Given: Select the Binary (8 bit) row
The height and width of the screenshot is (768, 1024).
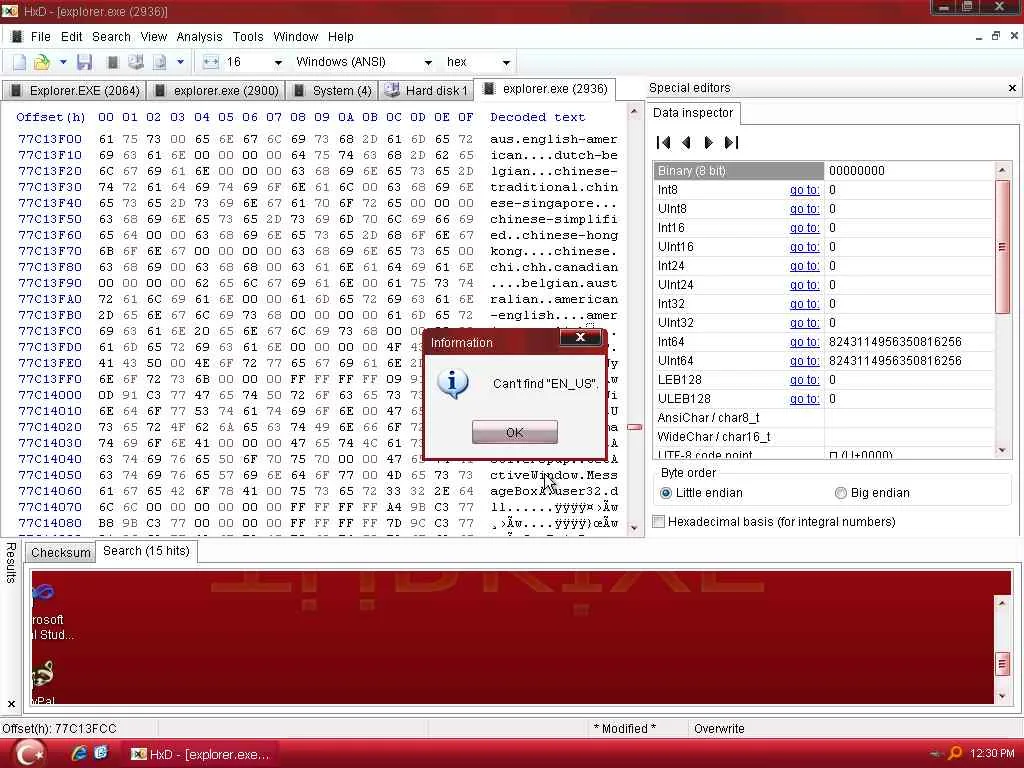Looking at the screenshot, I should pos(823,170).
